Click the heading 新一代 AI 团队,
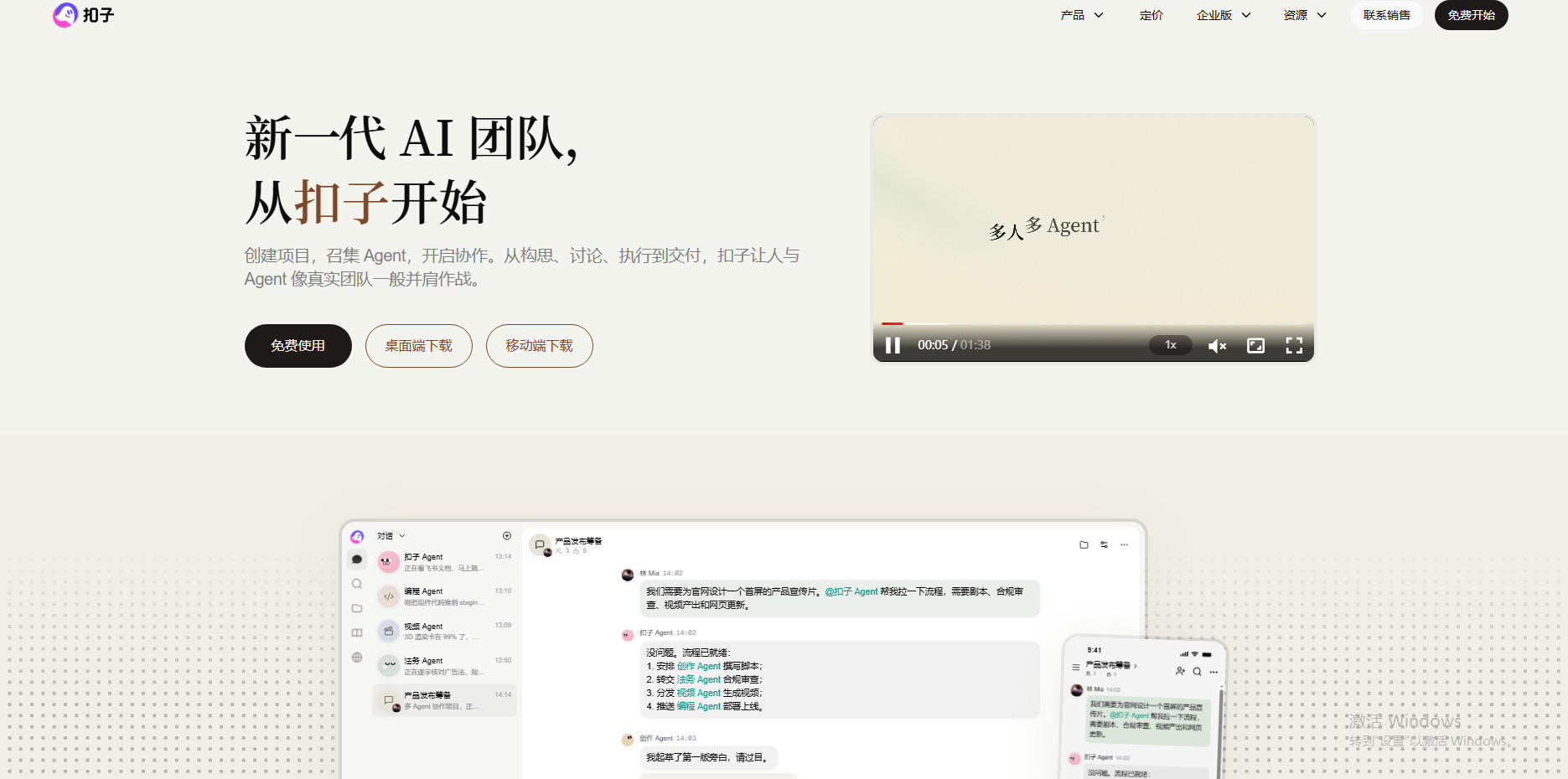This screenshot has height=779, width=1568. [x=411, y=138]
